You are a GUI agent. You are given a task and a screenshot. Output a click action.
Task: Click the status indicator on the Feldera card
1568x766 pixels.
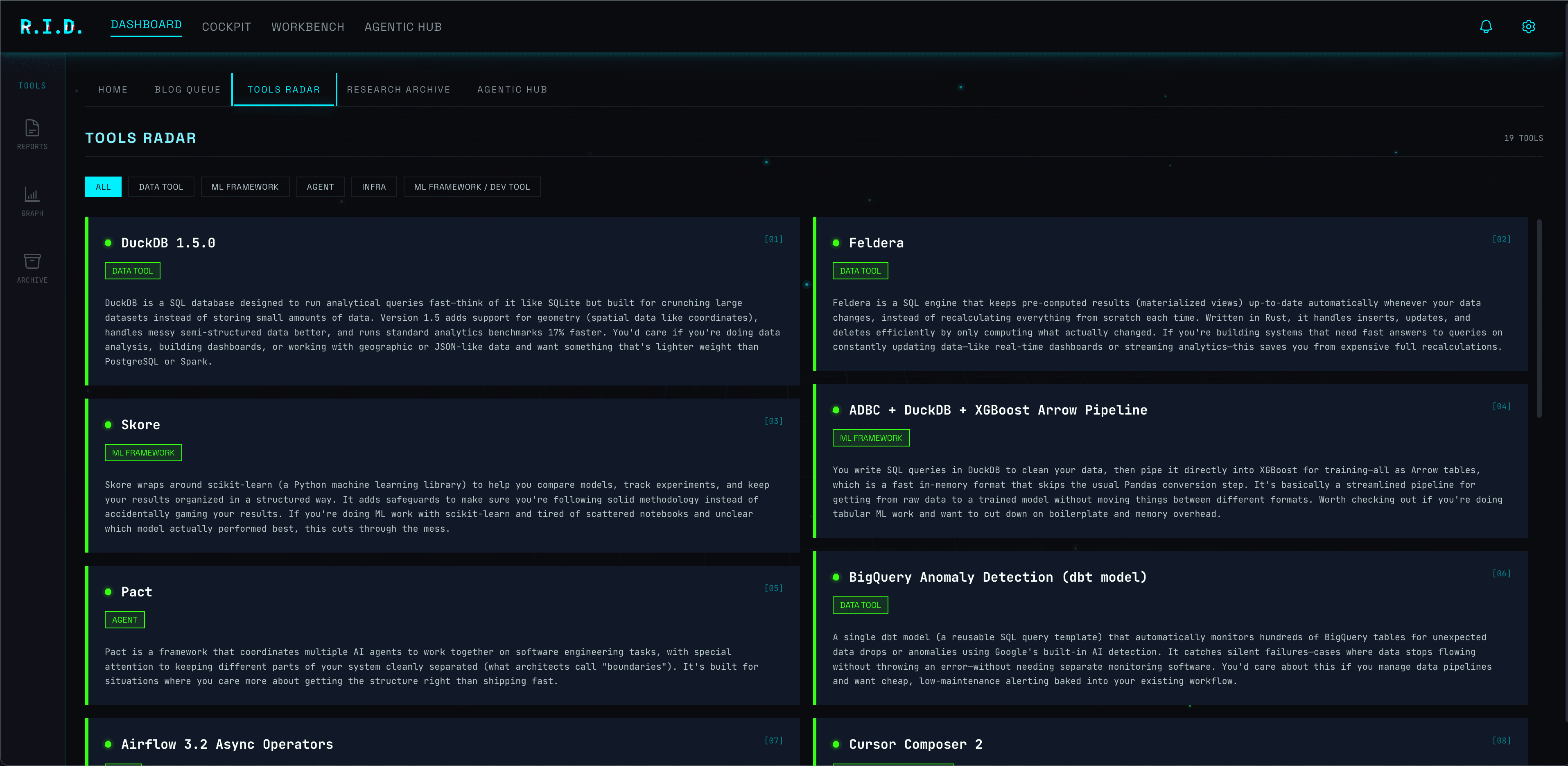coord(836,242)
